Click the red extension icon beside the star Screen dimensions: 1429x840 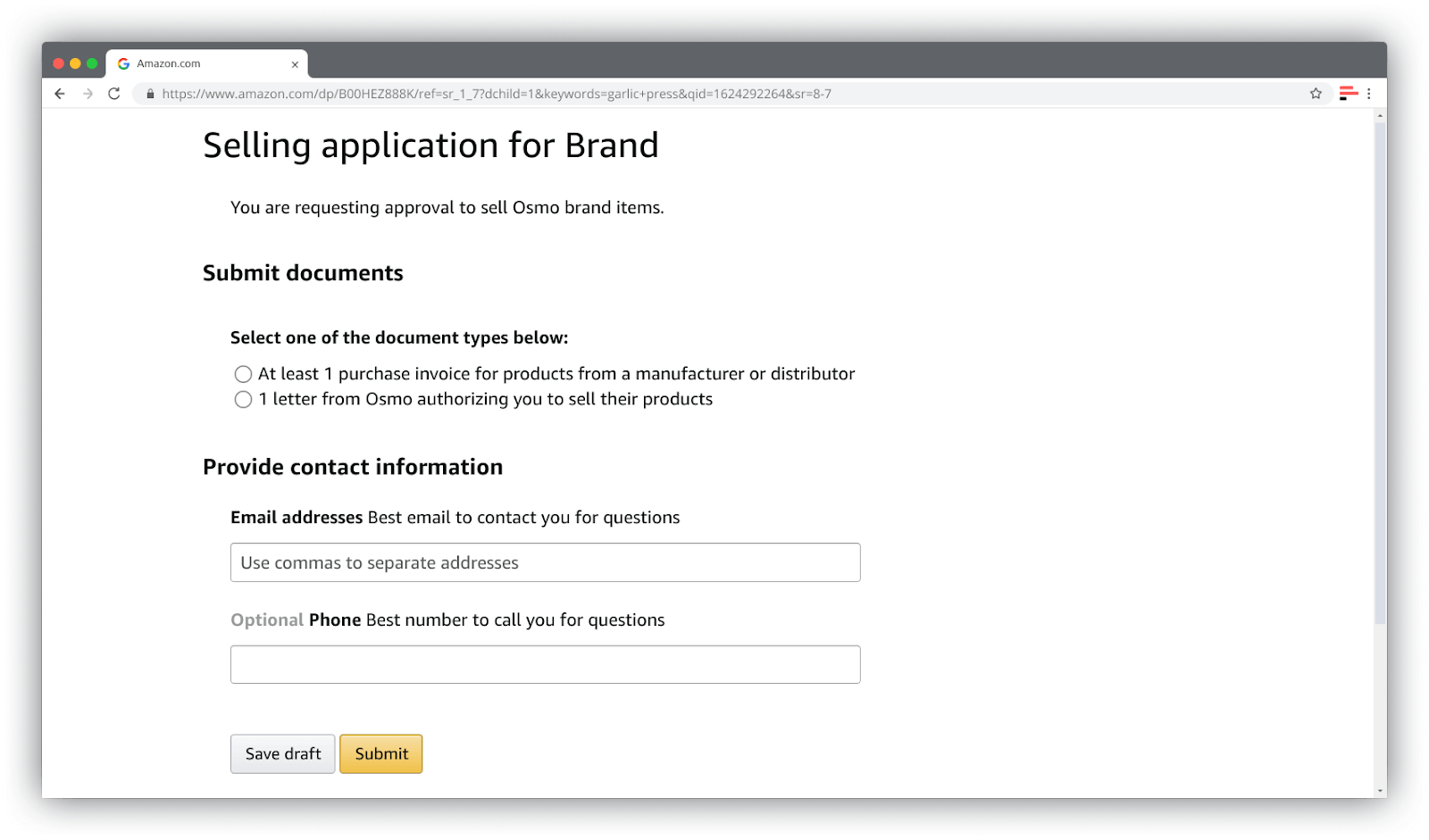(1346, 93)
